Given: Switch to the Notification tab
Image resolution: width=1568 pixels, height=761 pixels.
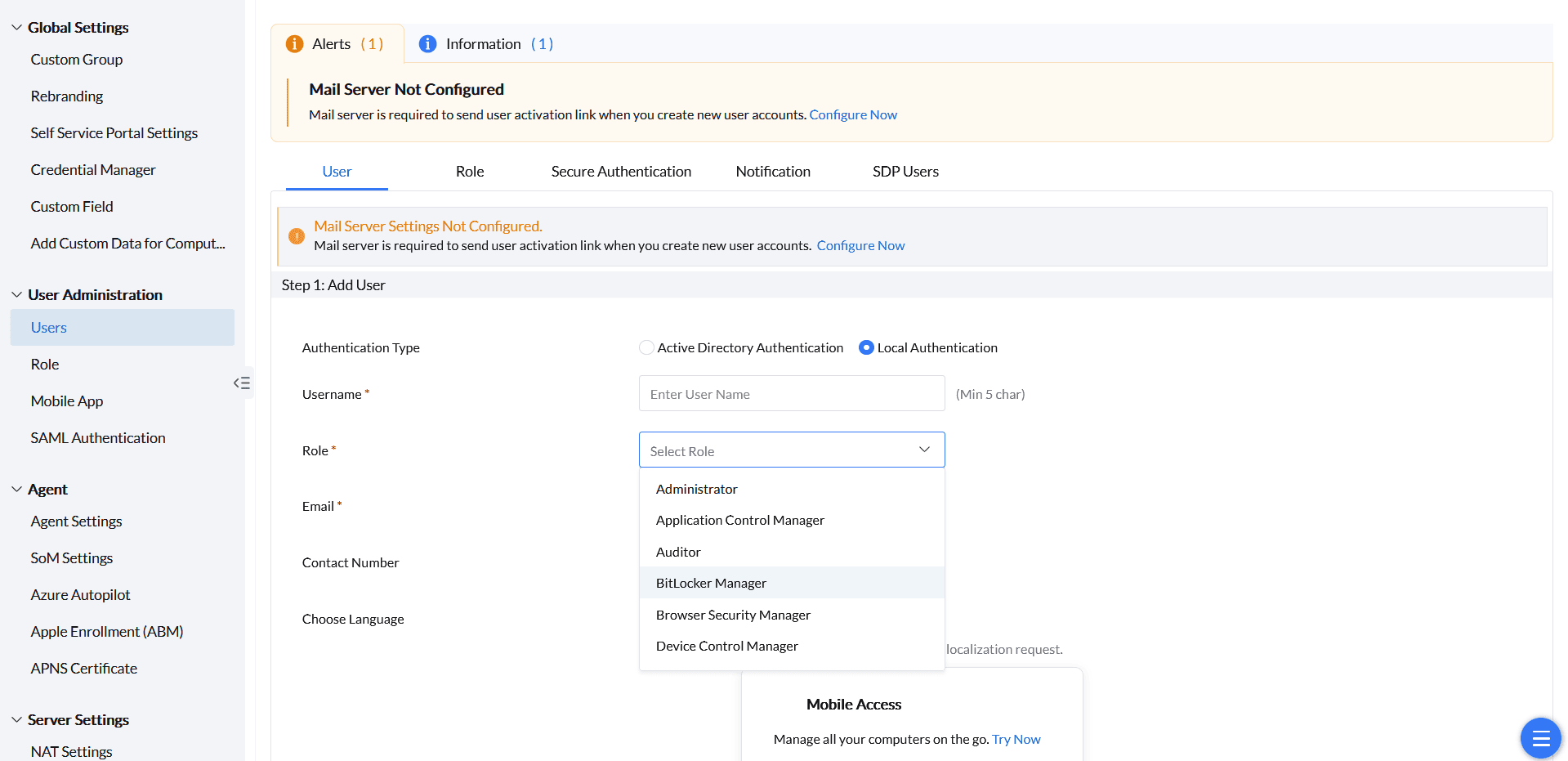Looking at the screenshot, I should (773, 172).
